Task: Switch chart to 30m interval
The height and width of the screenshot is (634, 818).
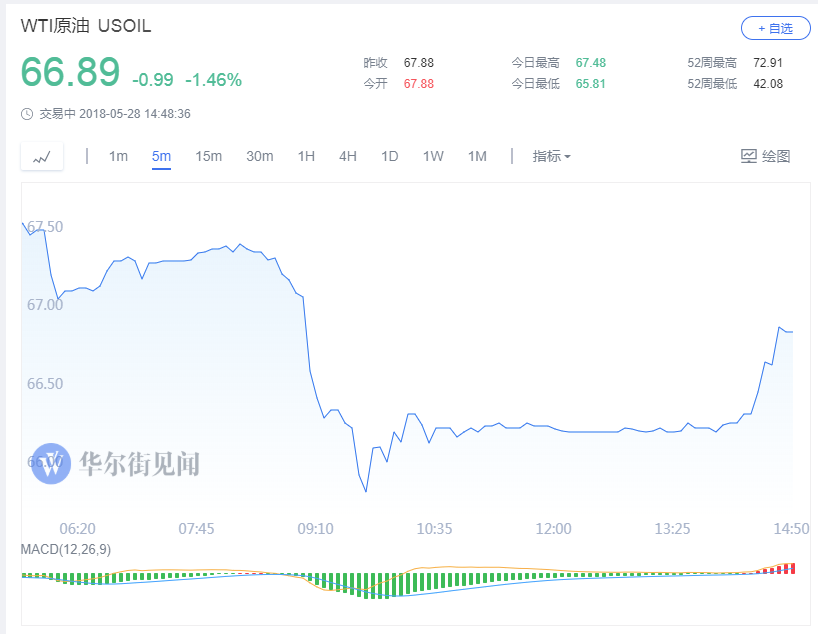Action: pos(260,156)
